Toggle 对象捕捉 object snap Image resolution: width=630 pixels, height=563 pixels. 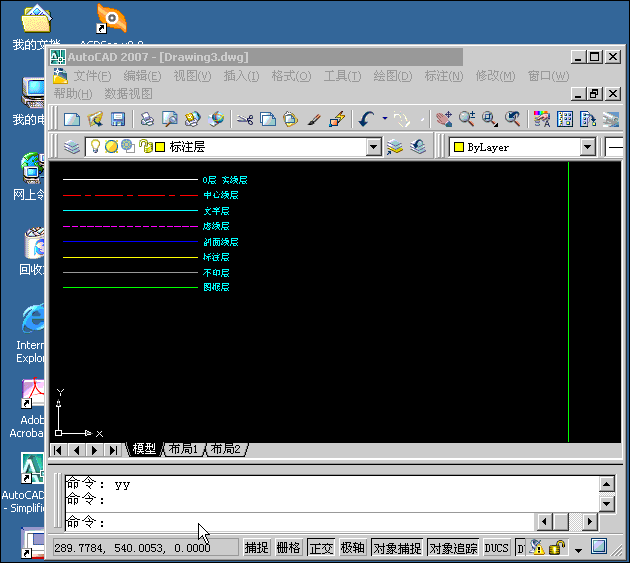click(397, 548)
